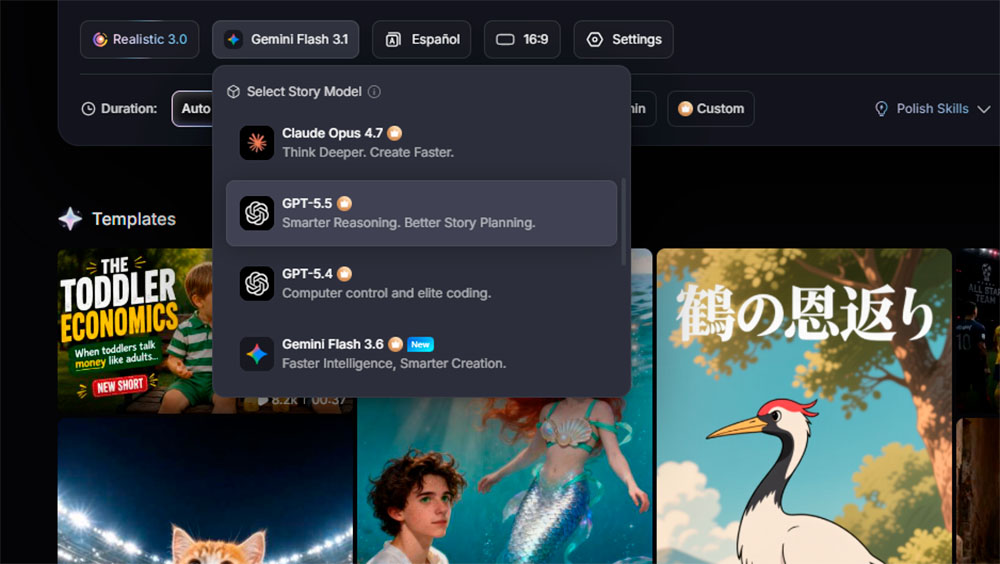Click the Realistic 3.0 swirl icon

click(100, 40)
